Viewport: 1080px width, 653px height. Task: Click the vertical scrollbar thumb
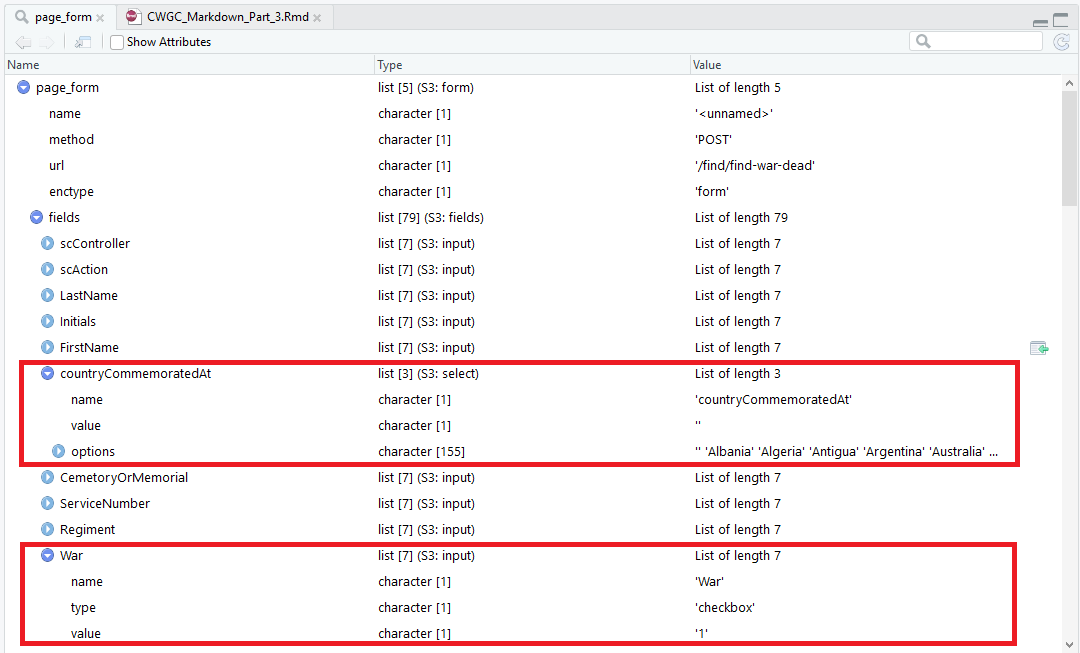pyautogui.click(x=1069, y=148)
